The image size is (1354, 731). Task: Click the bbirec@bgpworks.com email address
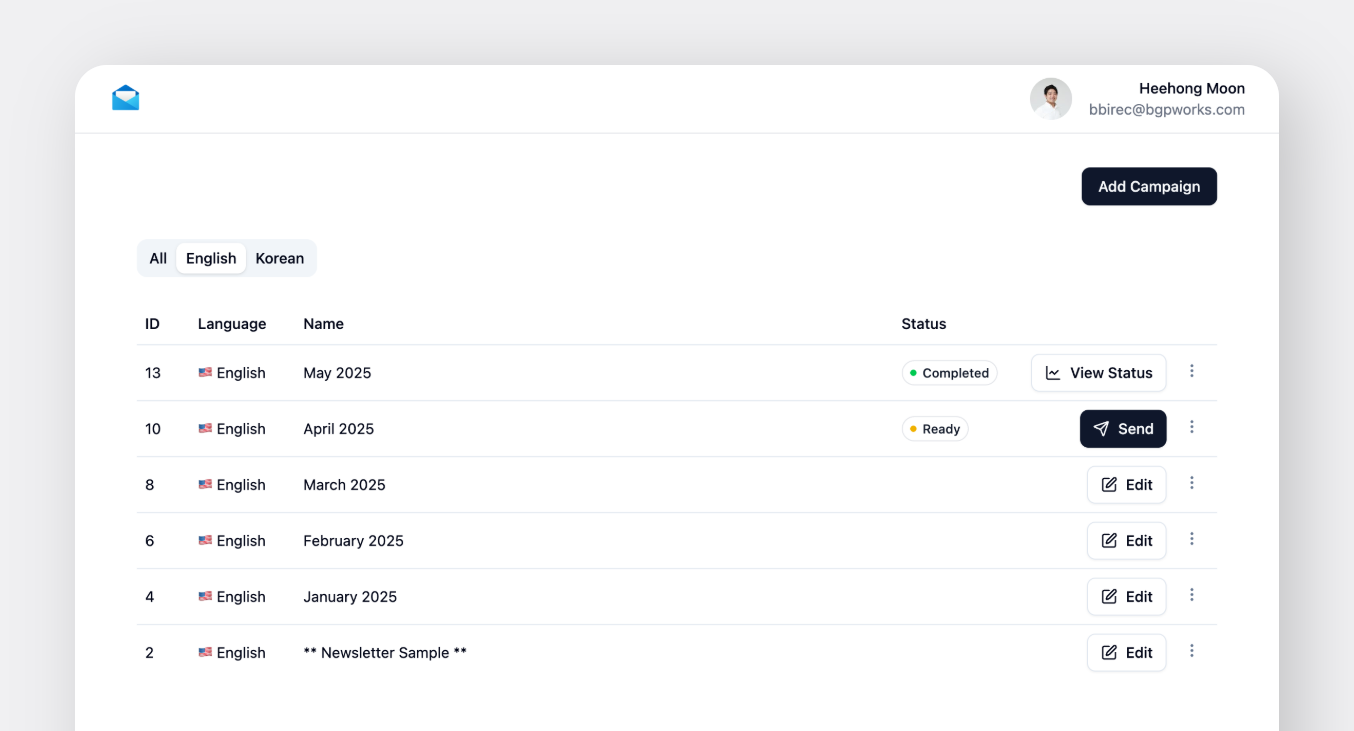click(x=1167, y=110)
